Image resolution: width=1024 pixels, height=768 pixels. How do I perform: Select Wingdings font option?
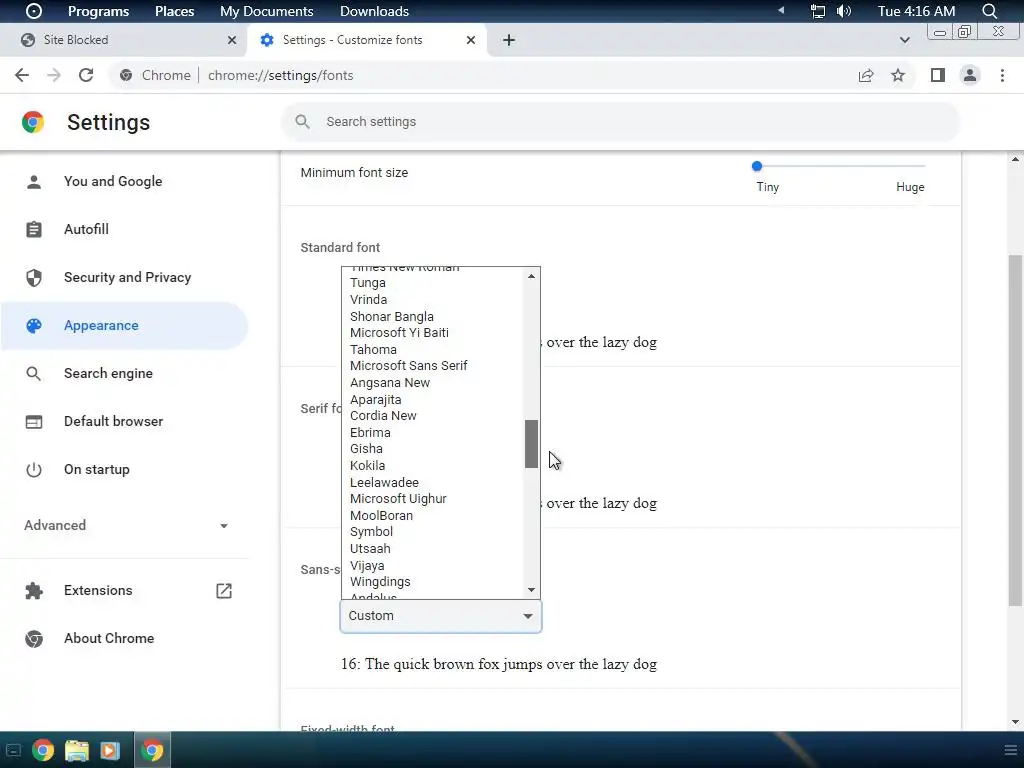[433, 582]
